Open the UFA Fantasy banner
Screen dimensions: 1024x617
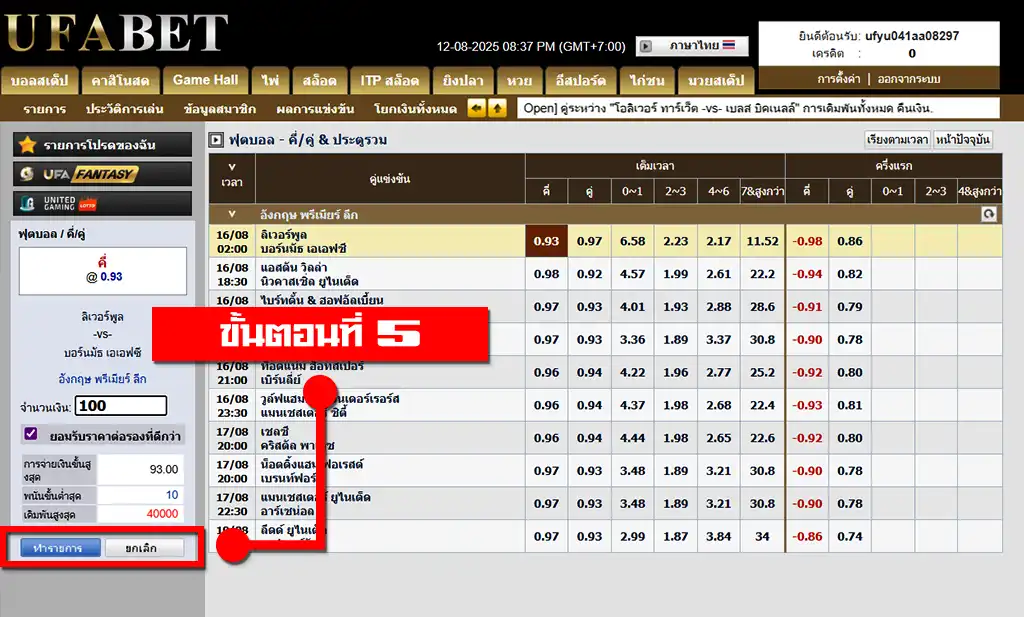click(x=103, y=174)
